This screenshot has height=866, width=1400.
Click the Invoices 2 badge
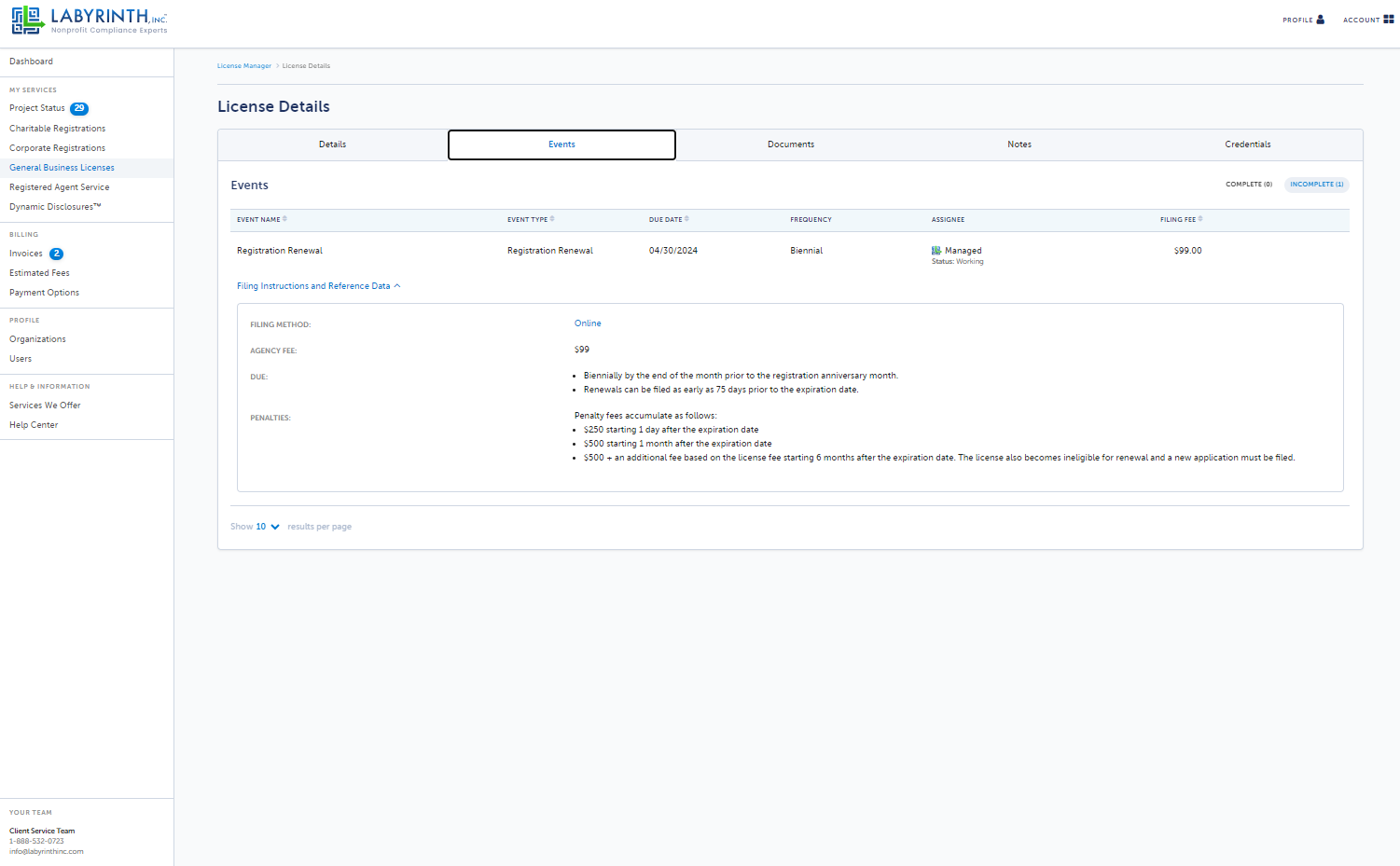click(x=56, y=254)
